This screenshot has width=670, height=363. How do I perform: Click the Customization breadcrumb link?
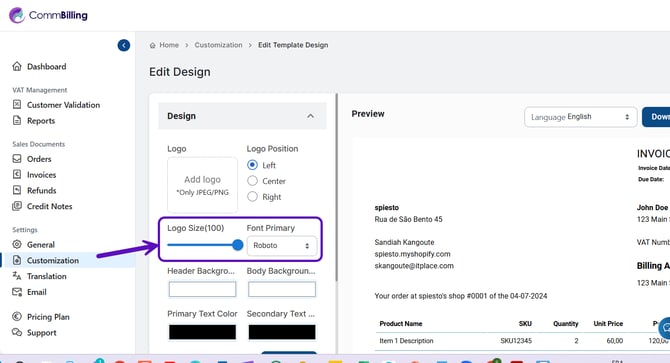218,45
